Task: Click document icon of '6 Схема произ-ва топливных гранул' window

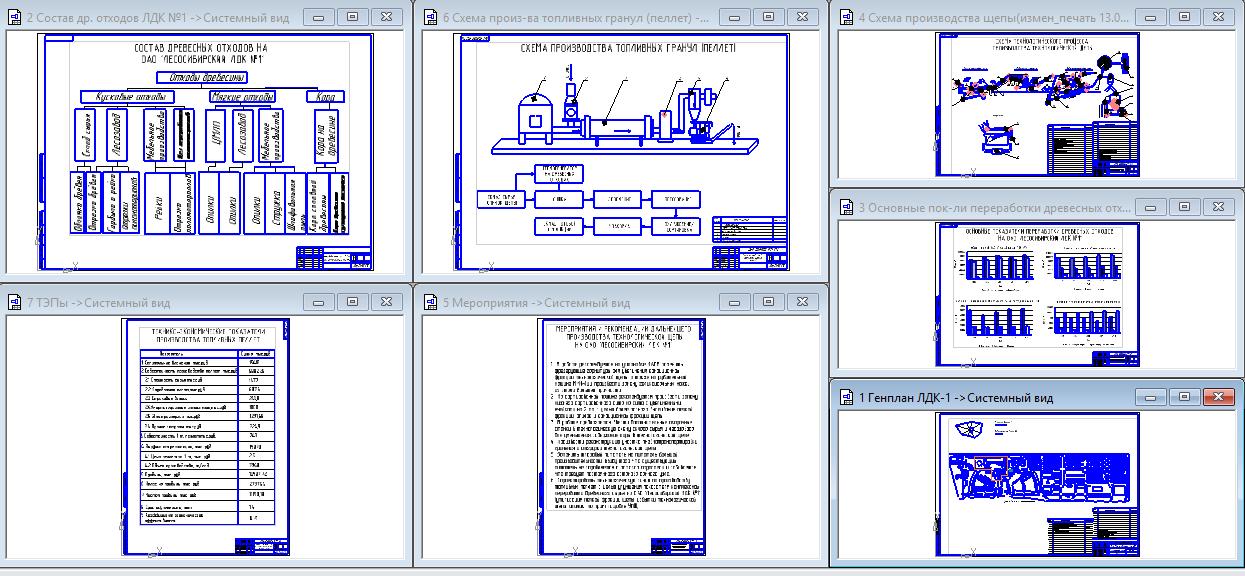Action: pos(430,17)
